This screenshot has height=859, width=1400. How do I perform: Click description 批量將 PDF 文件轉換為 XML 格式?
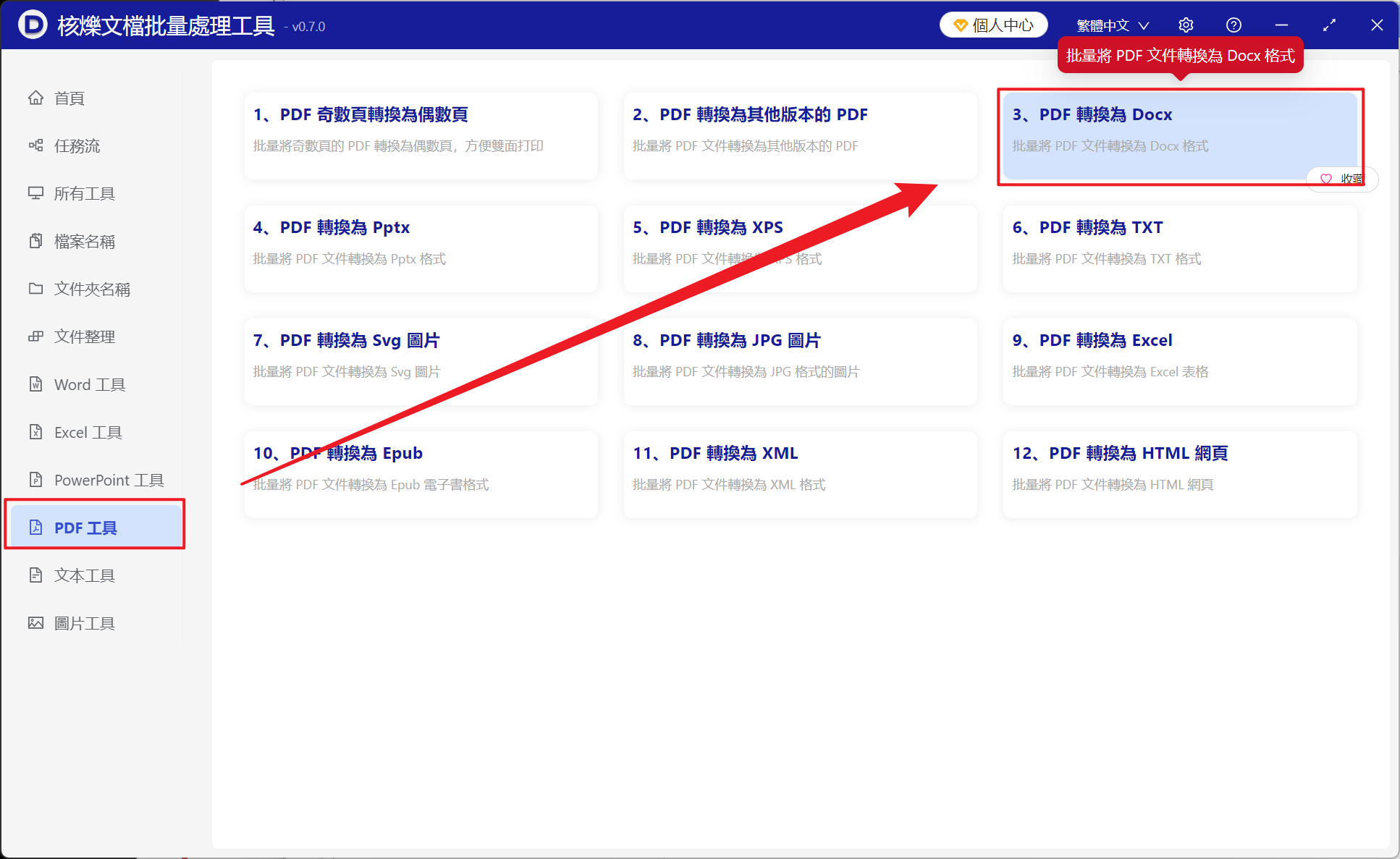pyautogui.click(x=729, y=484)
